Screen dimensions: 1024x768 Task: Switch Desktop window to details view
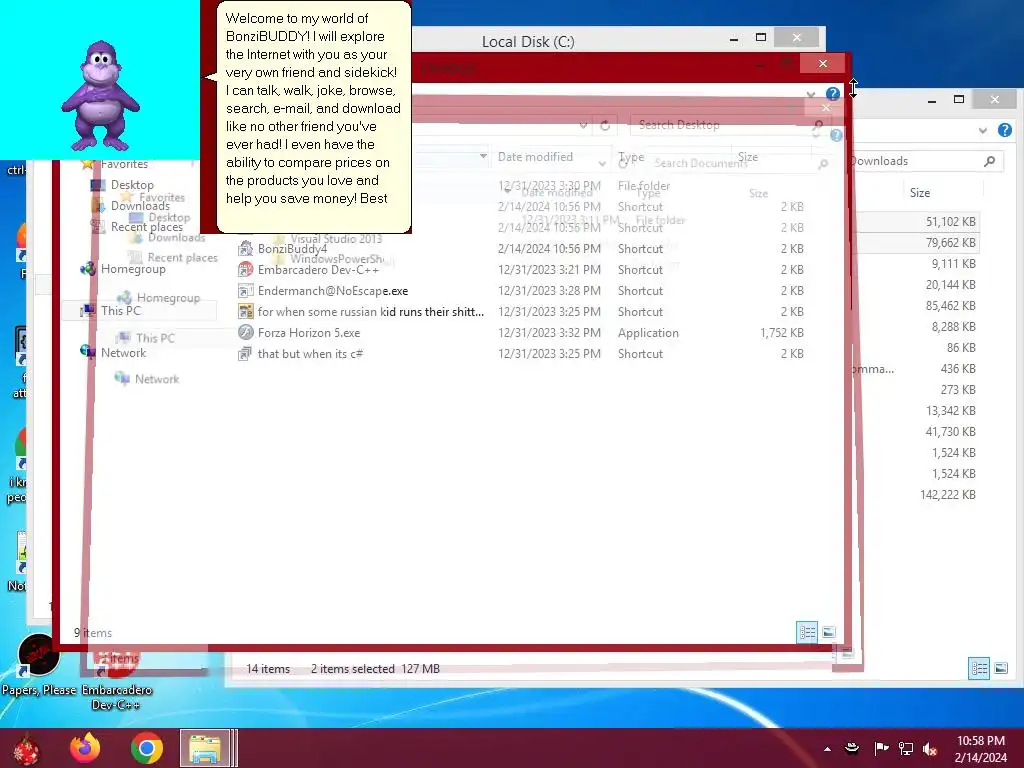click(807, 632)
